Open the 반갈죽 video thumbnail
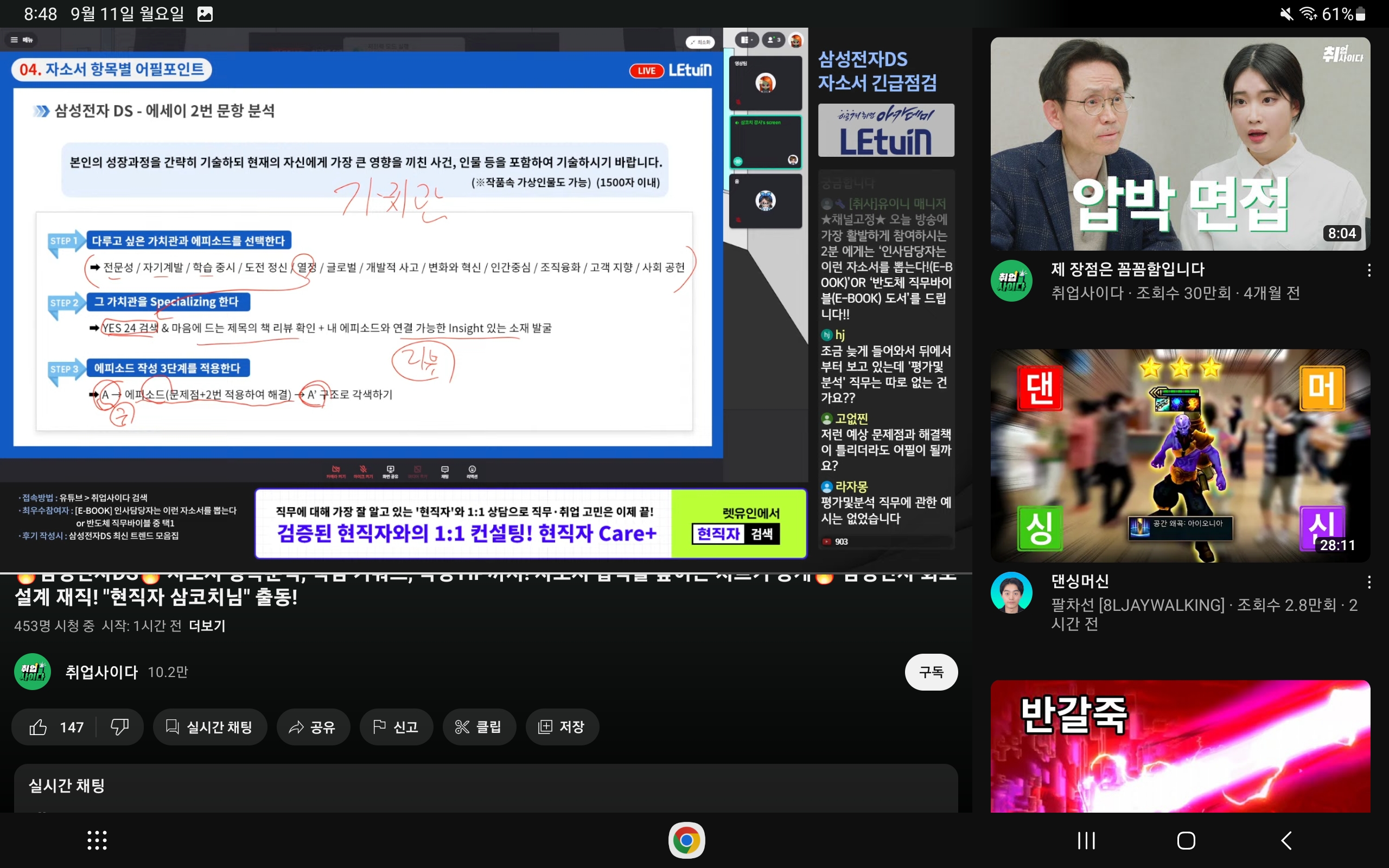1389x868 pixels. pyautogui.click(x=1180, y=746)
